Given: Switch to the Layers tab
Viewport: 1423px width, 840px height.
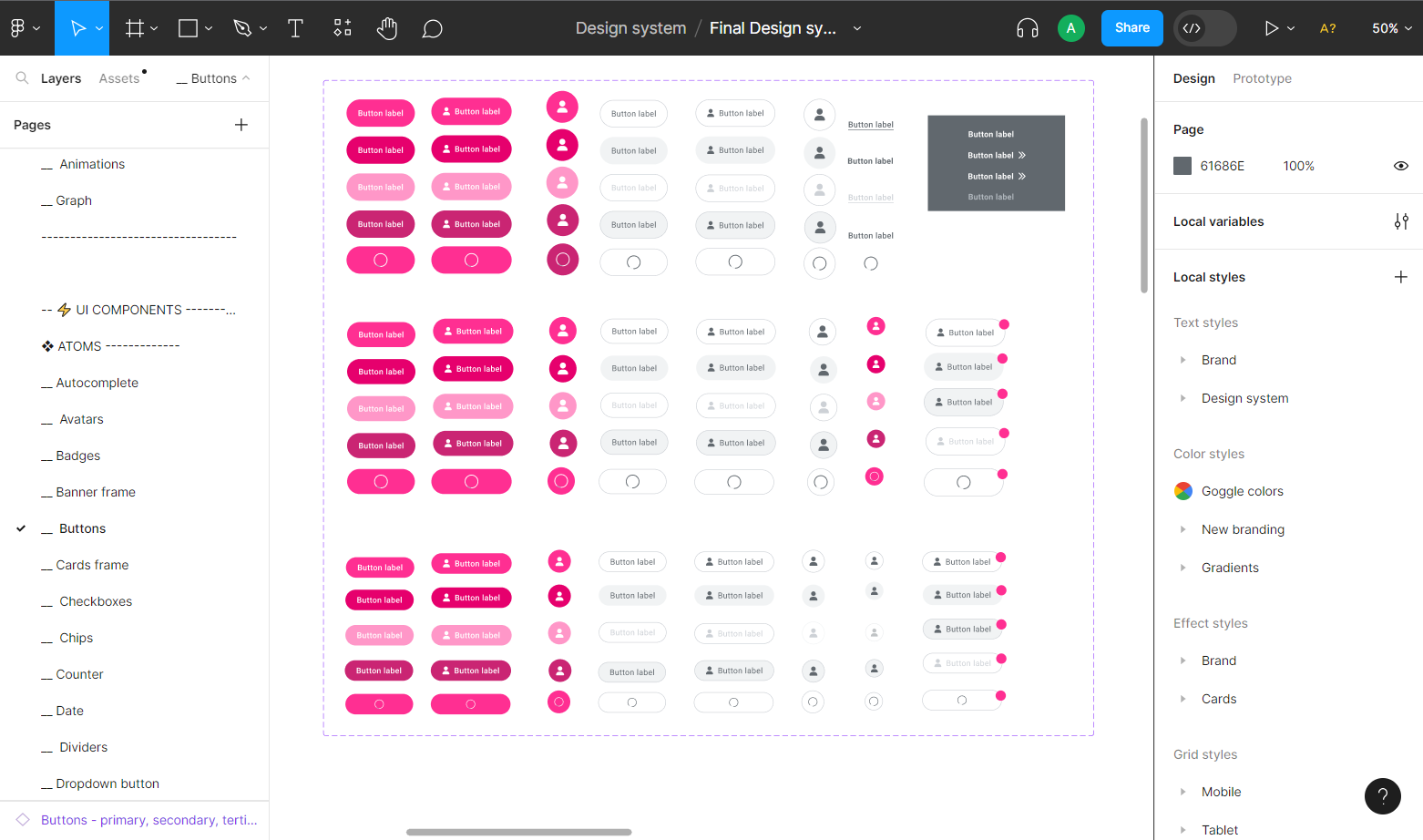Looking at the screenshot, I should (x=61, y=78).
